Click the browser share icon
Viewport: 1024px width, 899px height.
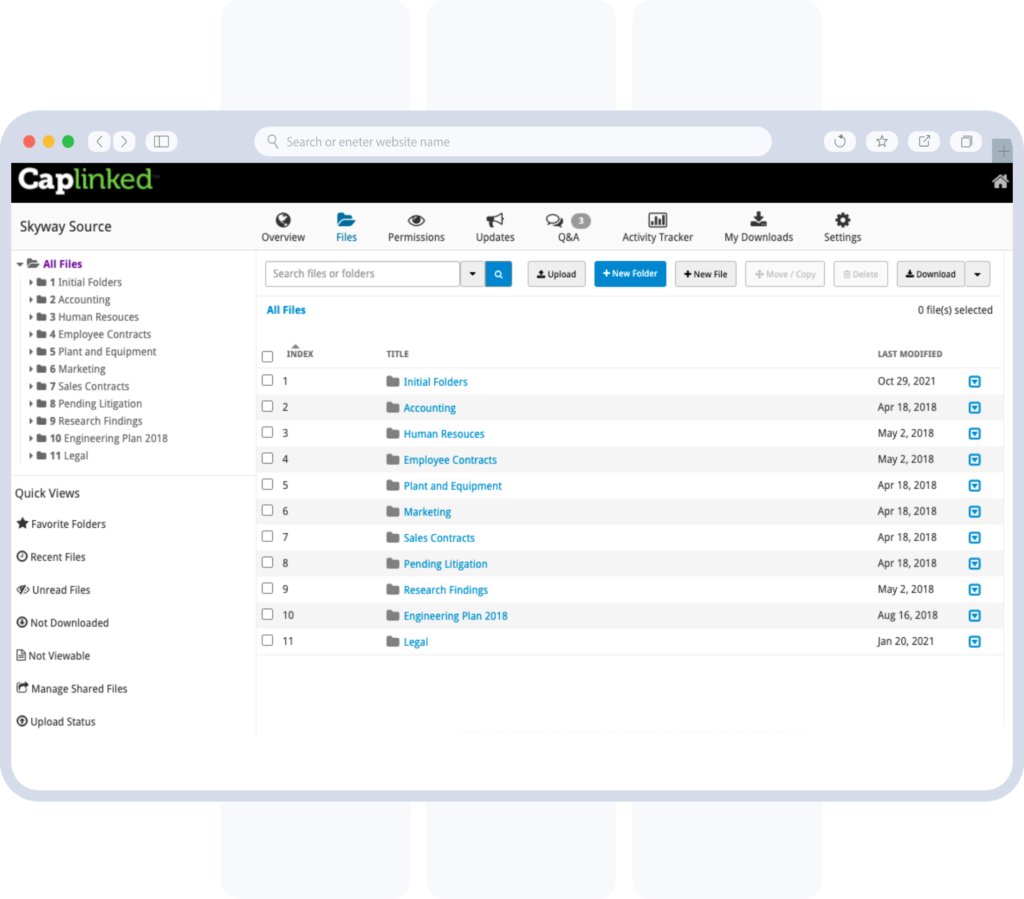tap(924, 141)
